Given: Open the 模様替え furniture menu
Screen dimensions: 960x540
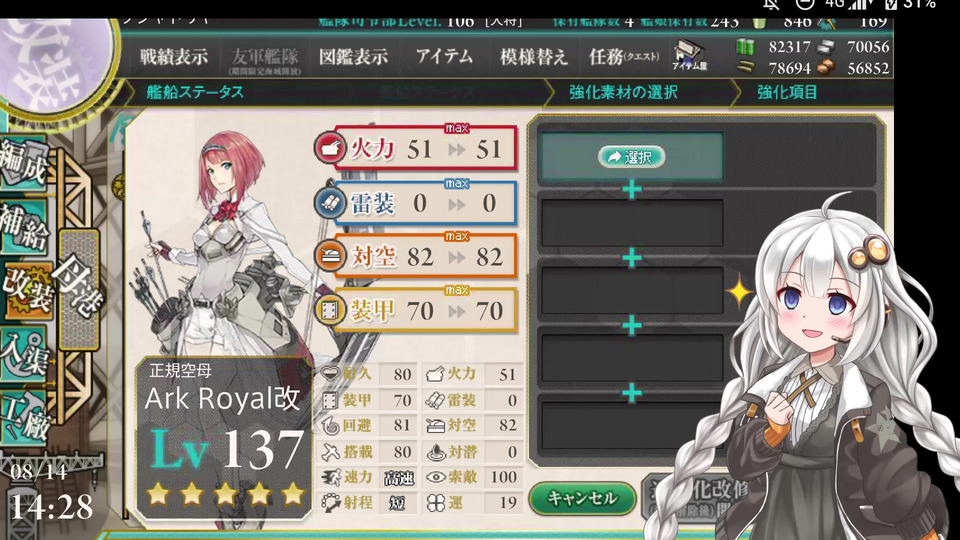Looking at the screenshot, I should click(534, 57).
